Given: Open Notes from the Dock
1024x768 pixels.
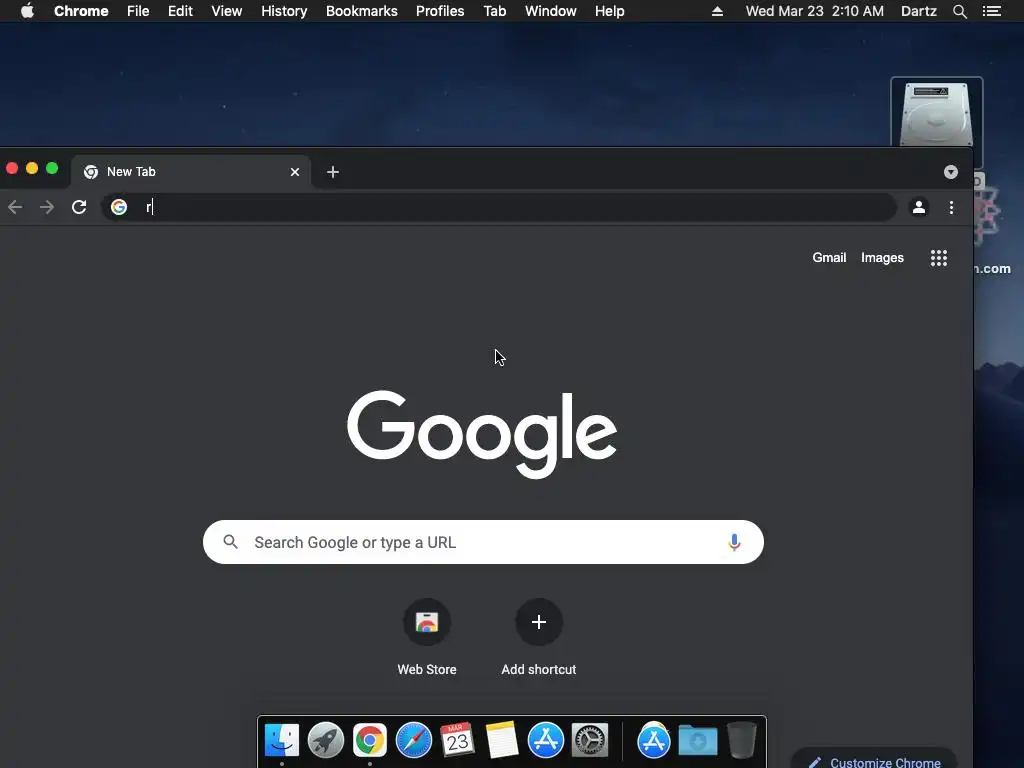Looking at the screenshot, I should pyautogui.click(x=502, y=740).
